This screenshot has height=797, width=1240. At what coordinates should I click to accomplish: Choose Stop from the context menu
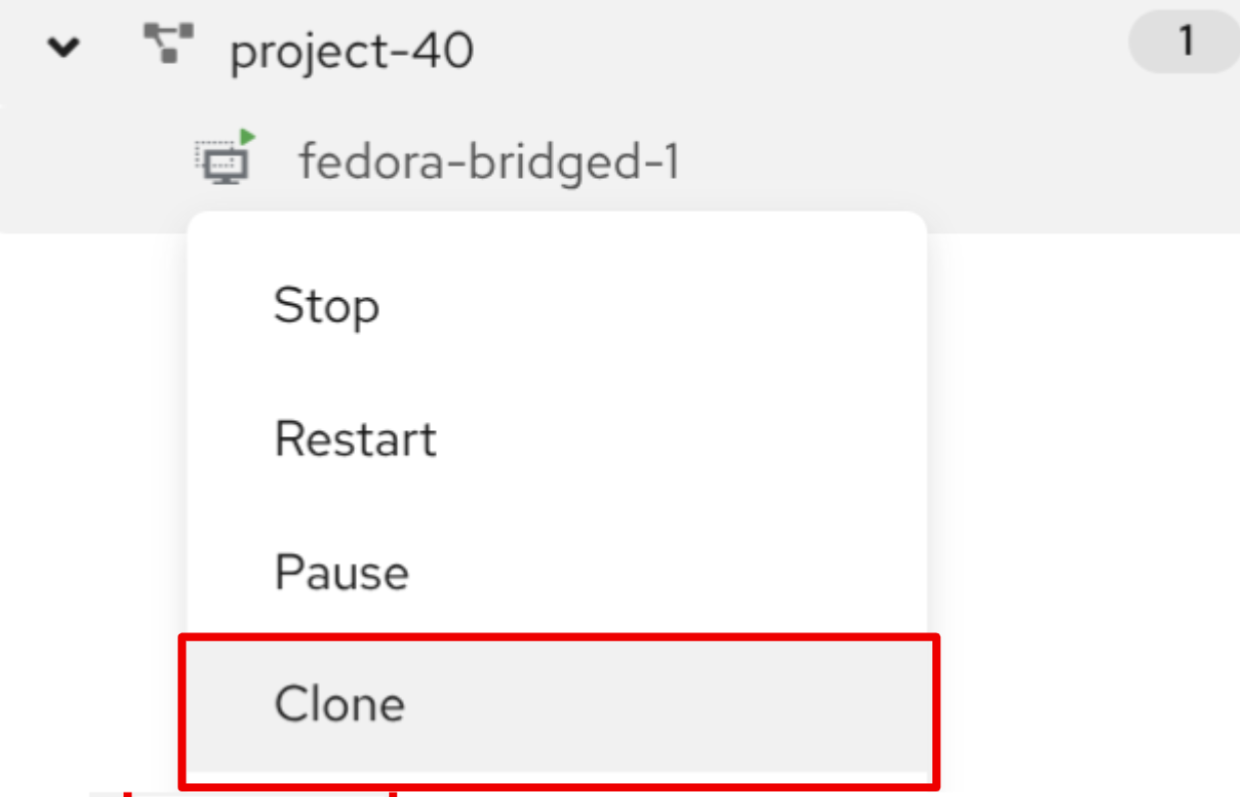[326, 305]
